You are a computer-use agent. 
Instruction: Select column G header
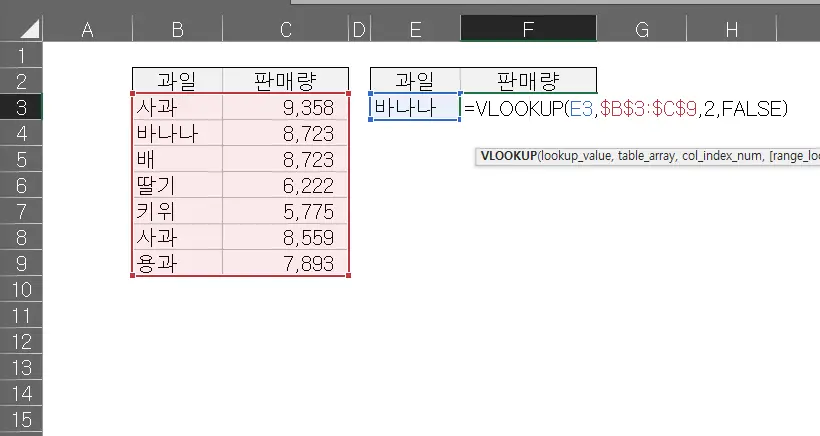pos(642,29)
